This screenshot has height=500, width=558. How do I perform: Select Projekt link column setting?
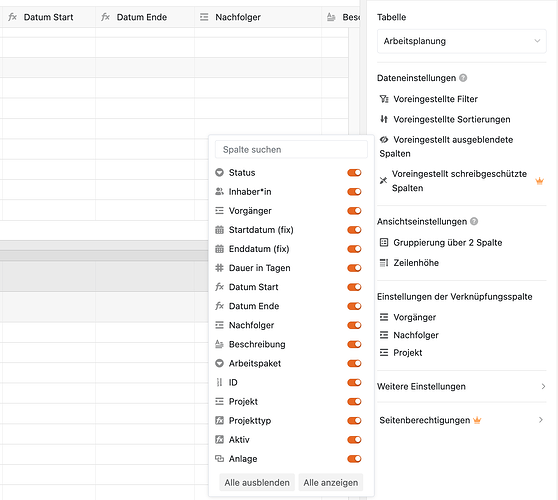click(407, 353)
